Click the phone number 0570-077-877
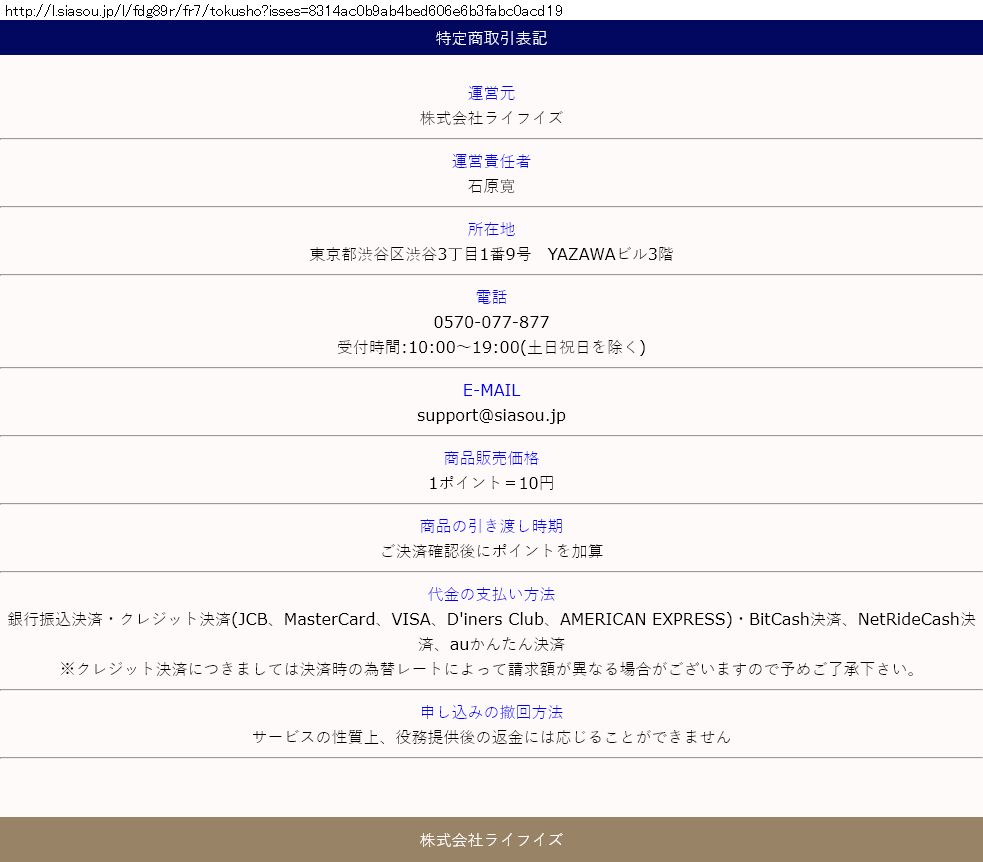 (491, 322)
